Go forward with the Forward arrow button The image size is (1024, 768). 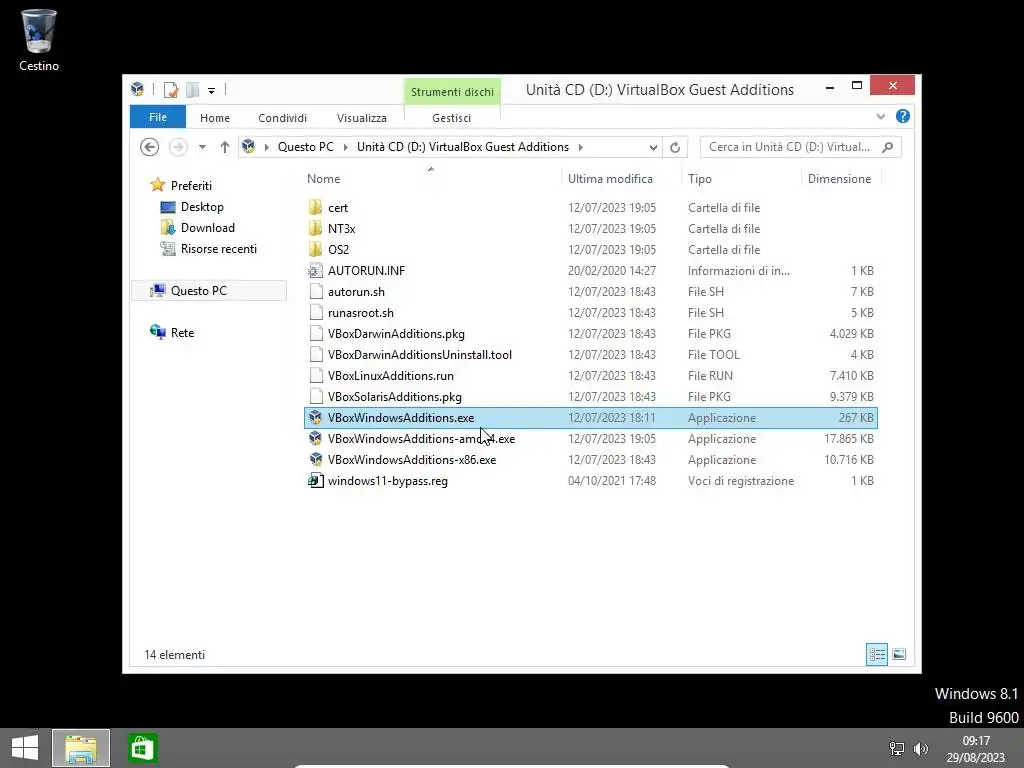[x=178, y=147]
